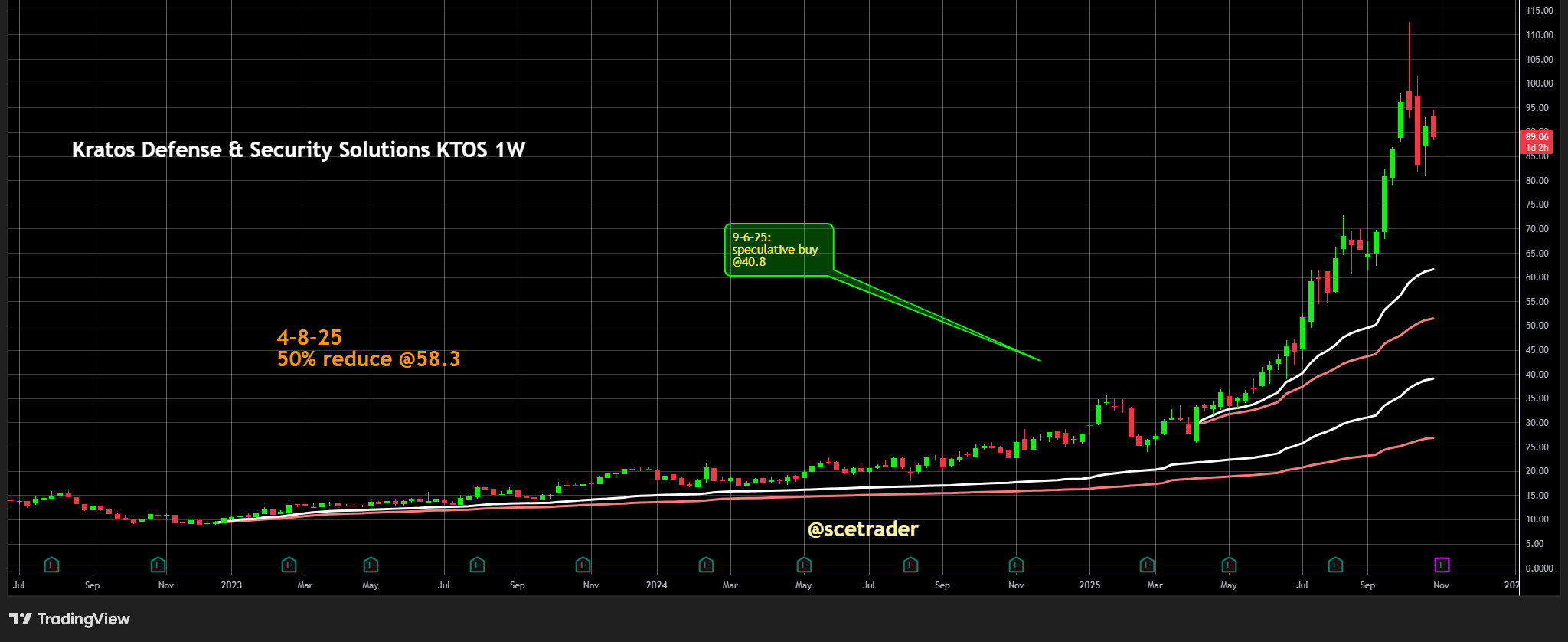The height and width of the screenshot is (642, 1568).
Task: Click the red 89.06 current price label
Action: tap(1536, 142)
